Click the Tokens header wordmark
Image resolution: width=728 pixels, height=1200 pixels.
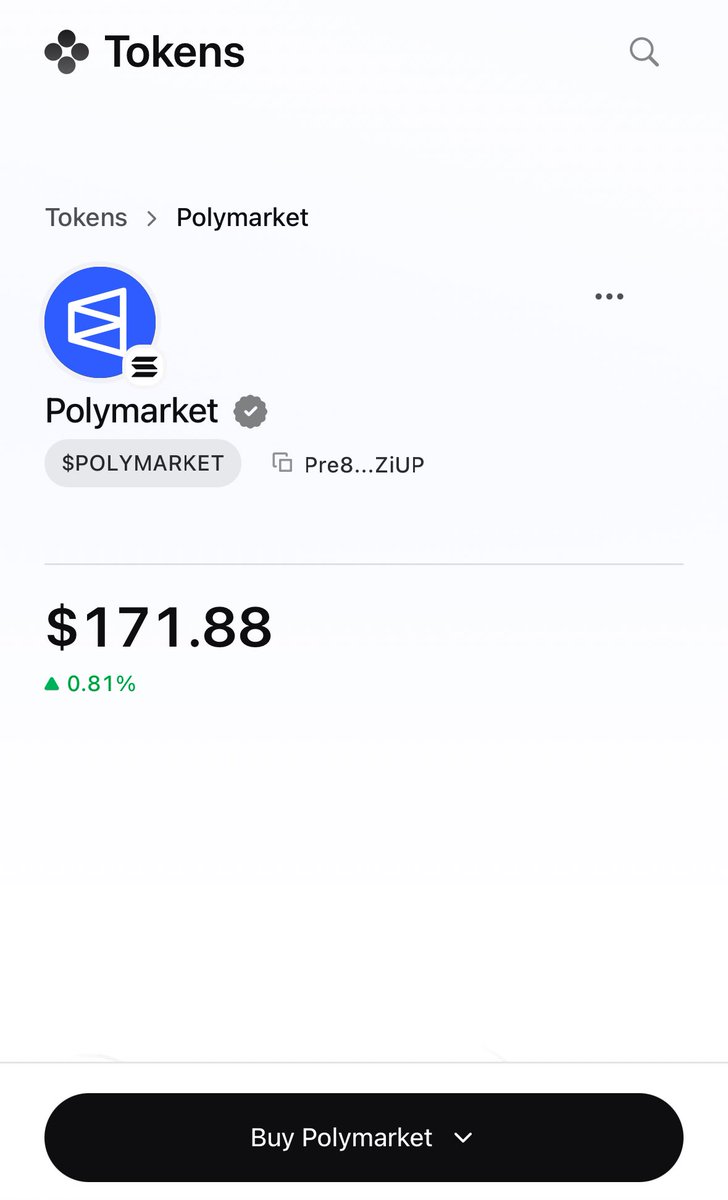pos(174,52)
